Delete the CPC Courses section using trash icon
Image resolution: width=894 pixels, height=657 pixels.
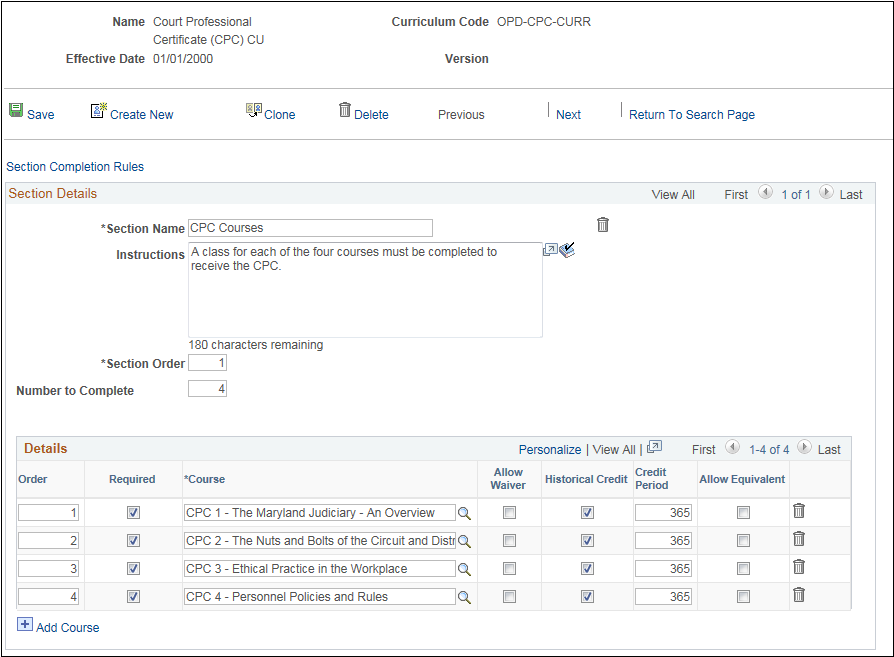click(x=603, y=225)
